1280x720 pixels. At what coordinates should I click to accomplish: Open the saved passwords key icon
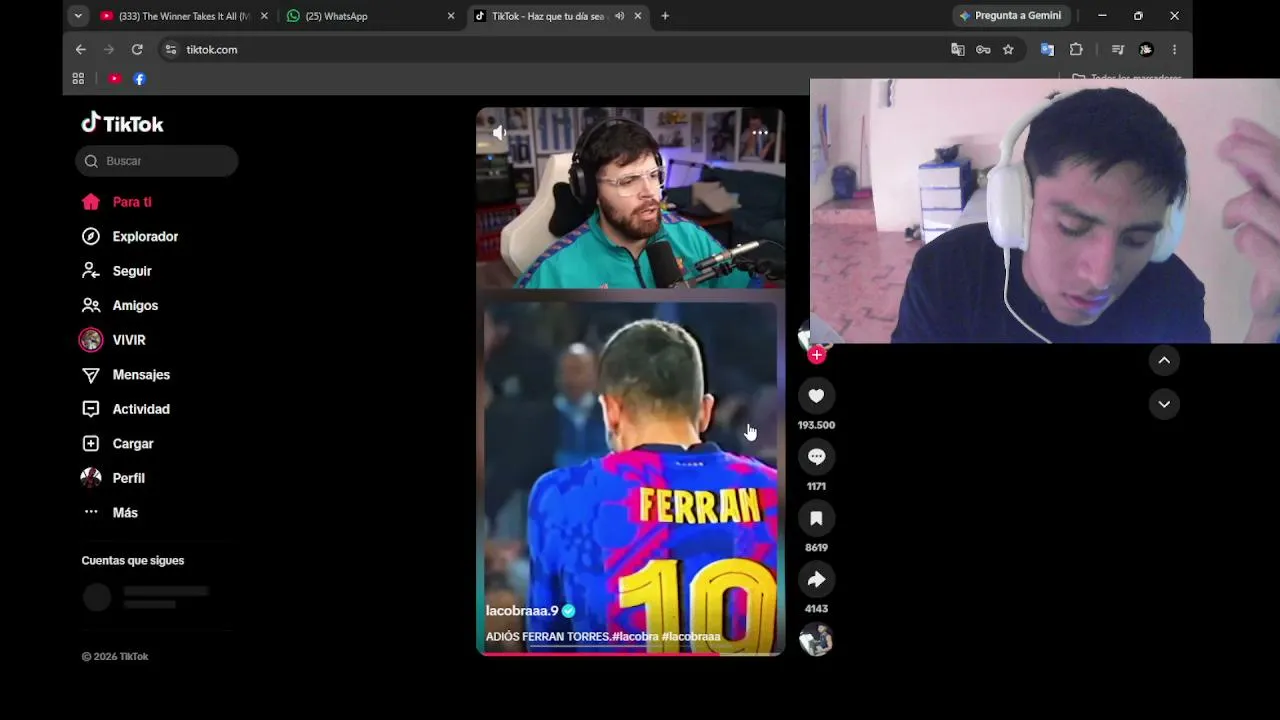click(x=983, y=50)
